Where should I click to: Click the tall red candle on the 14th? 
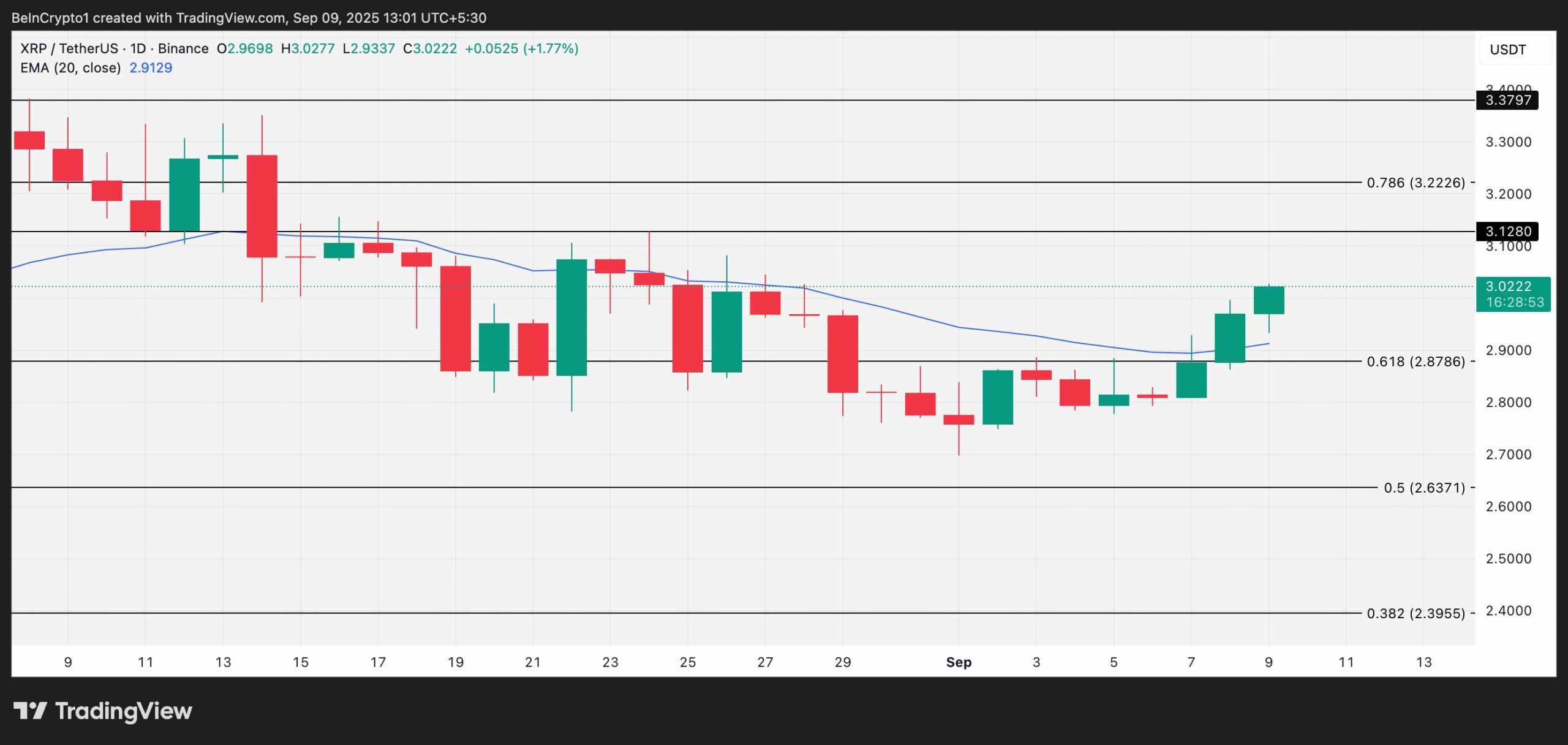tap(262, 206)
